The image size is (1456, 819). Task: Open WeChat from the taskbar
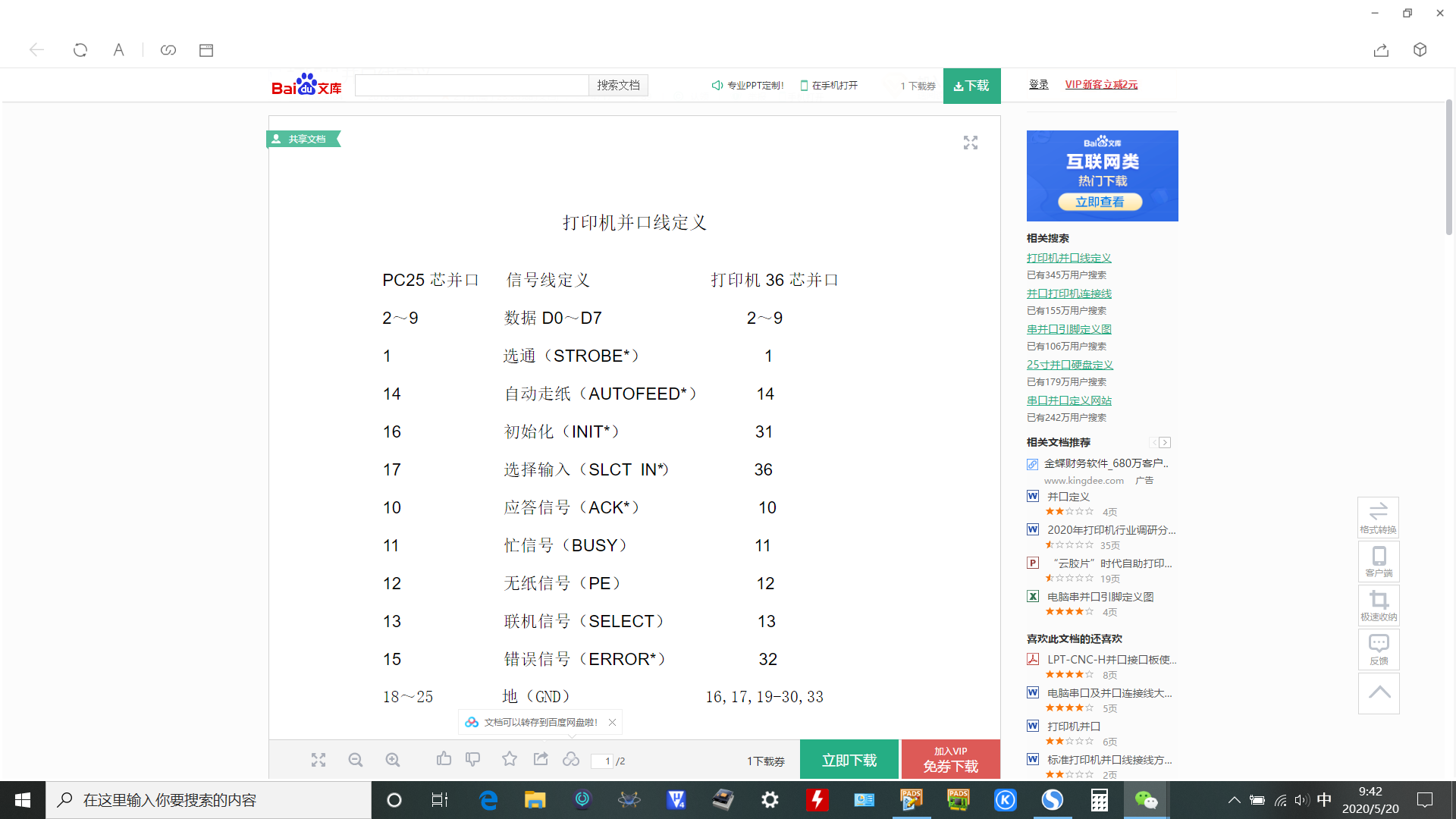click(1146, 800)
